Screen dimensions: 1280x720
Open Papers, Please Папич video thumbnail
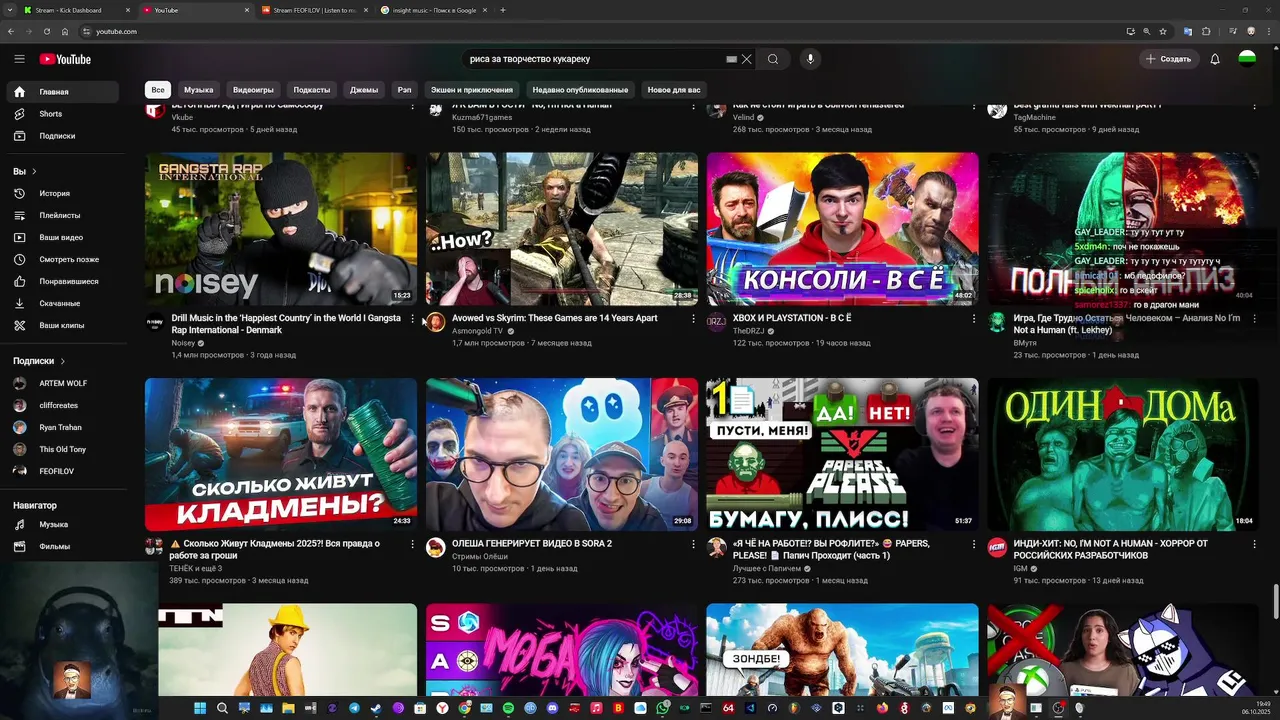[x=843, y=454]
